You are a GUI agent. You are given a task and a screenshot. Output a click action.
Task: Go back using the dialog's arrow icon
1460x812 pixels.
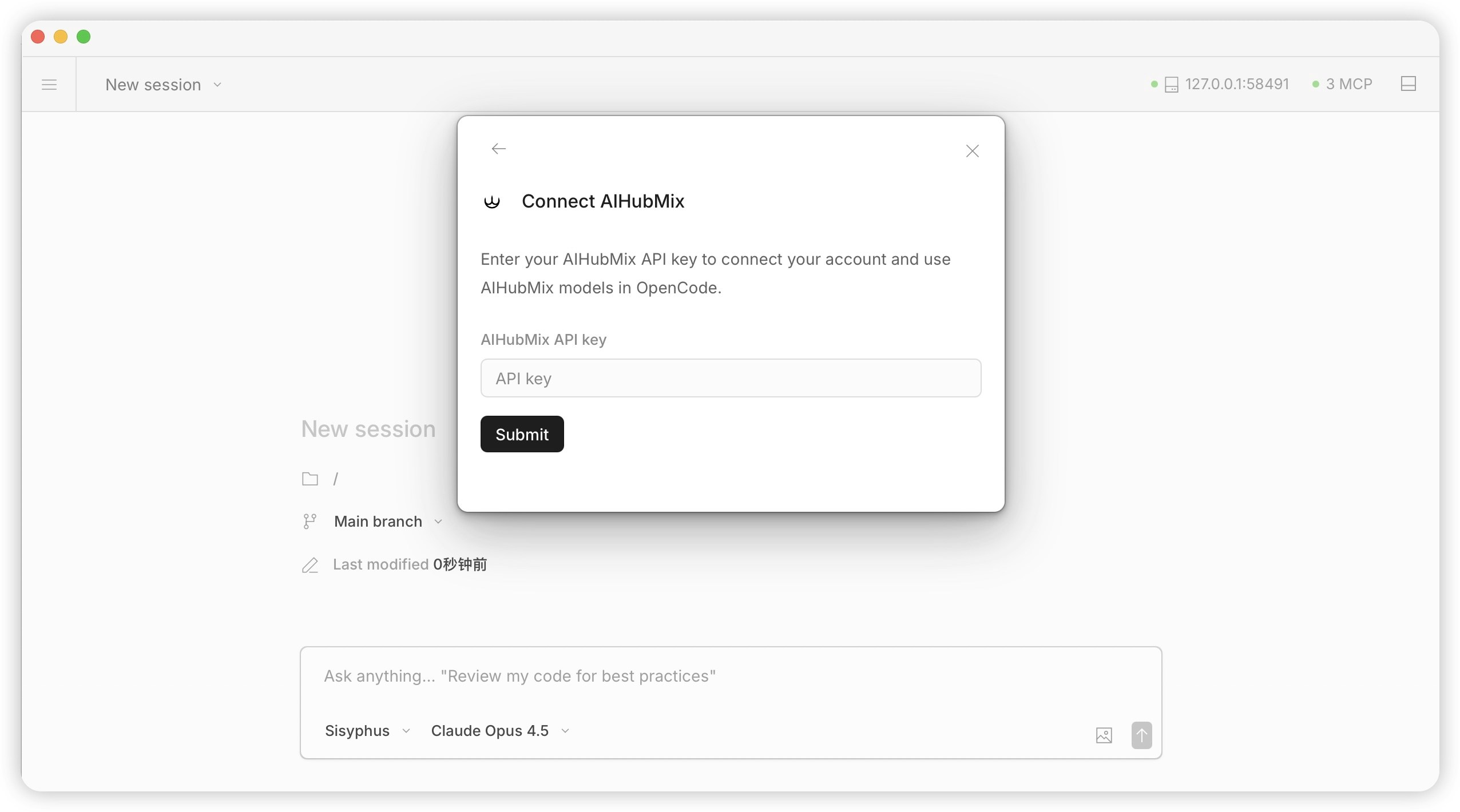[x=498, y=149]
